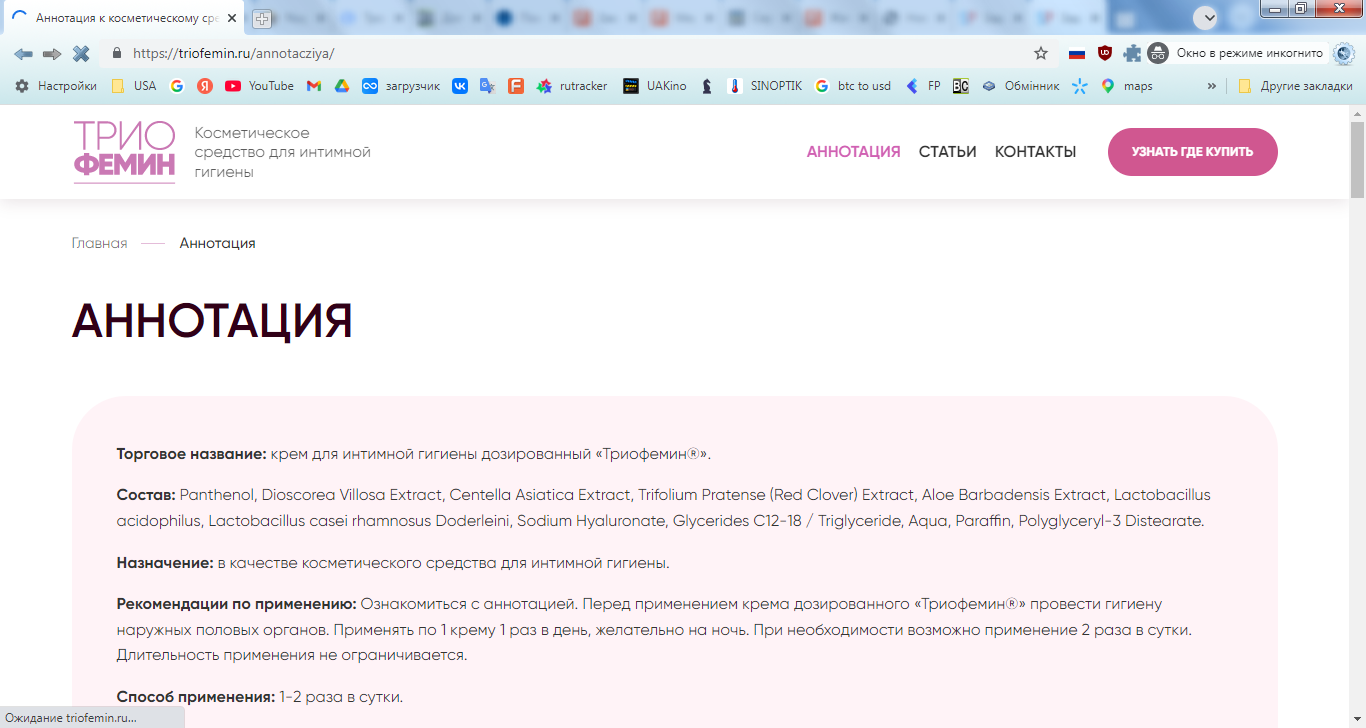Open the FP bookmark
Viewport: 1366px width, 728px height.
(923, 86)
